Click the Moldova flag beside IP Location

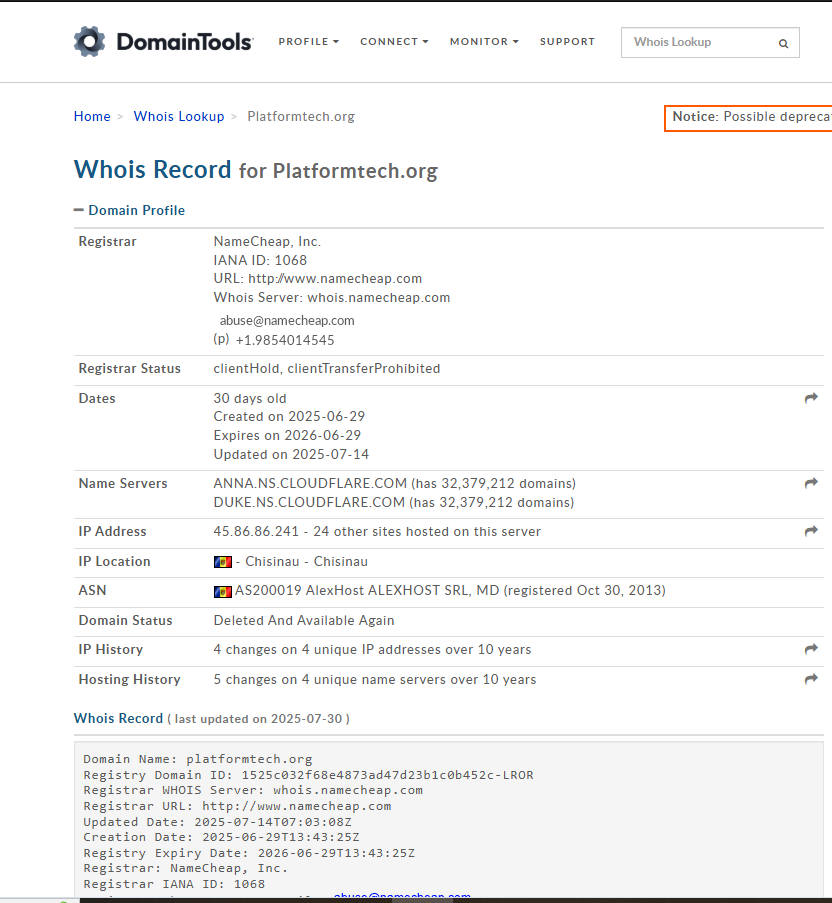223,561
